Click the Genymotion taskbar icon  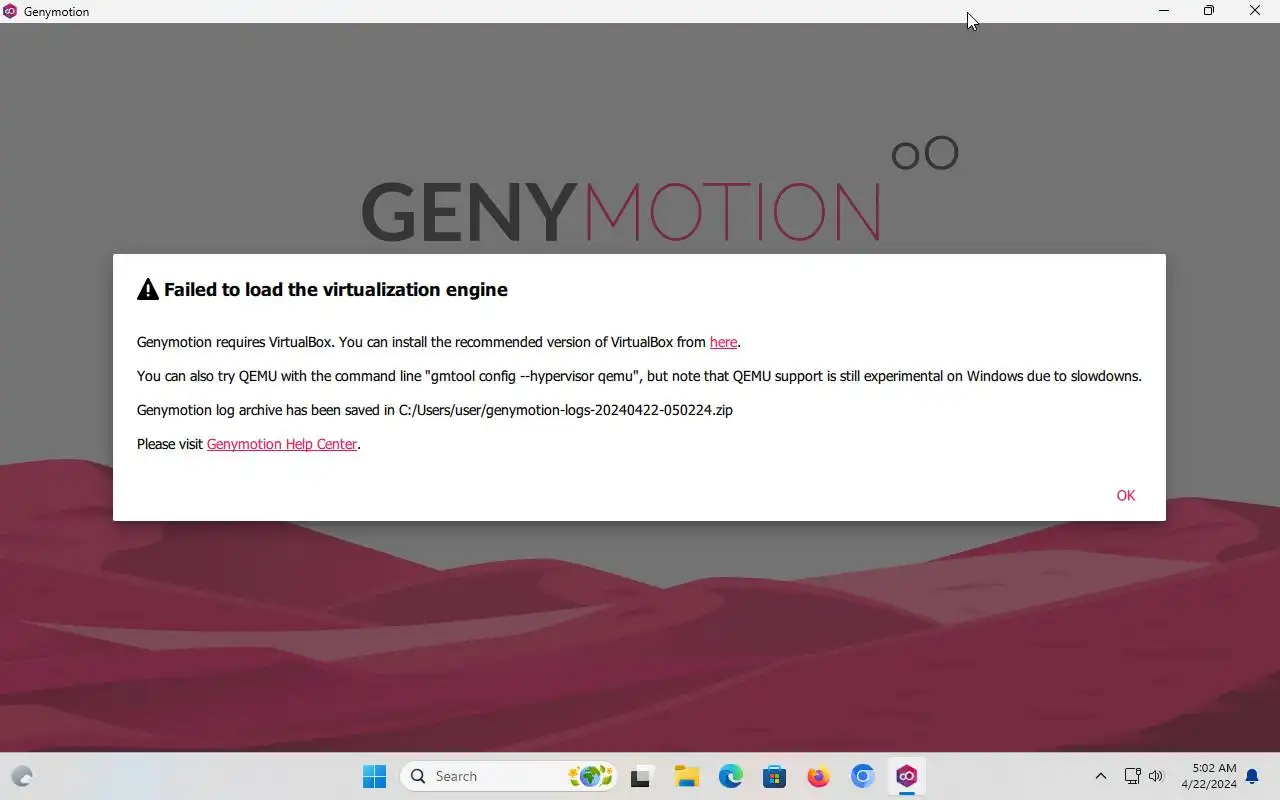point(907,776)
